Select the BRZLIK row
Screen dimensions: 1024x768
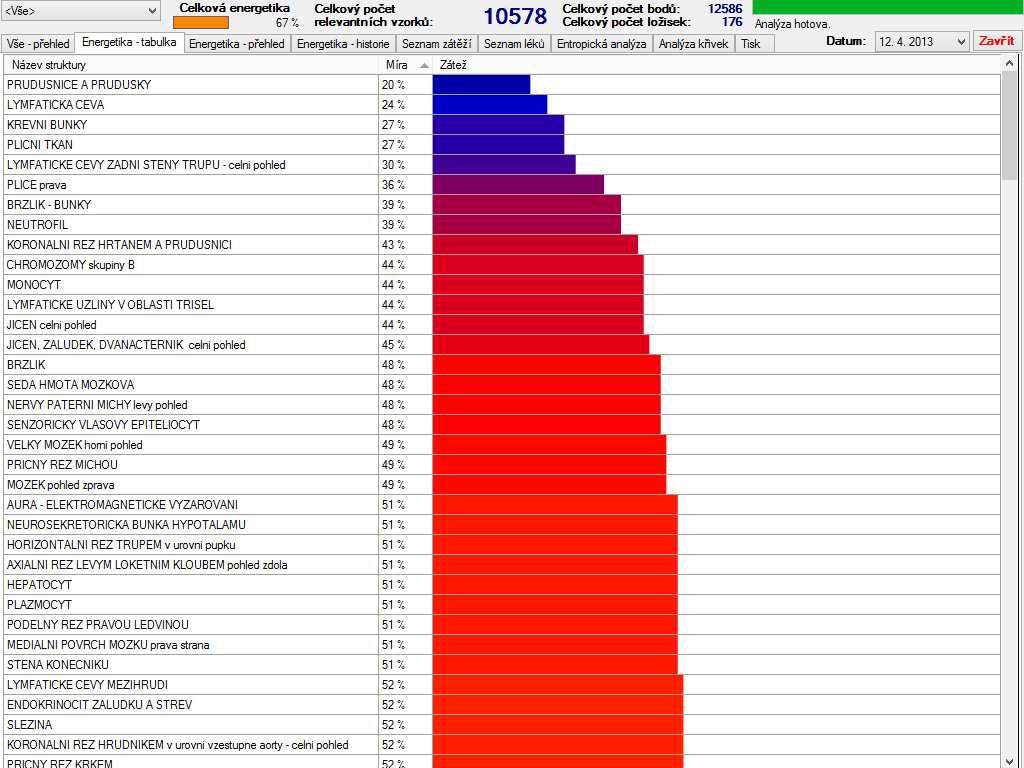coord(502,364)
